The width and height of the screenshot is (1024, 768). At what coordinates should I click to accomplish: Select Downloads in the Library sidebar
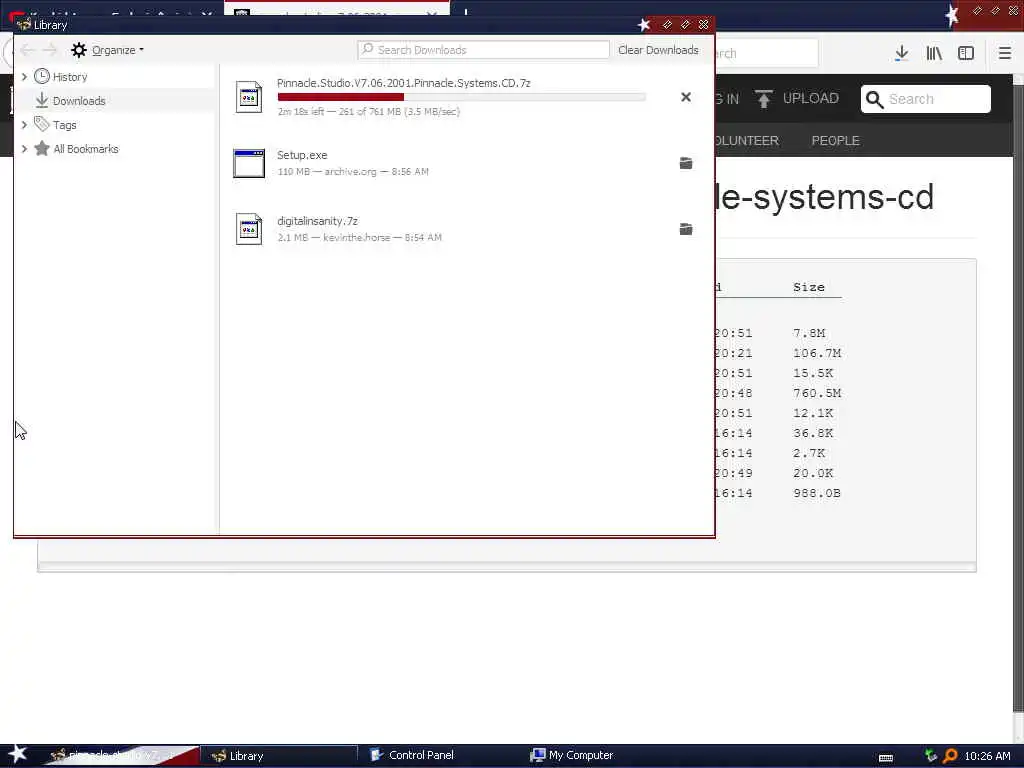tap(79, 101)
